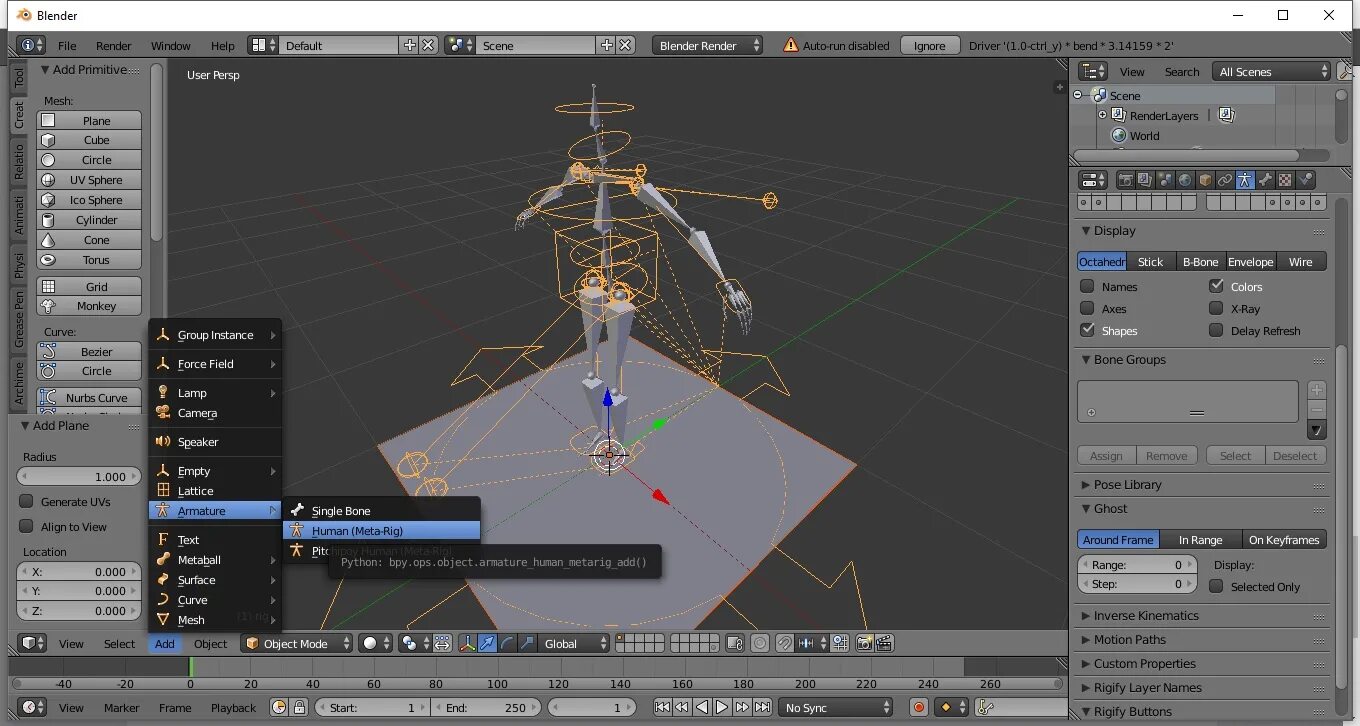The image size is (1360, 726).
Task: Choose Human (Meta-Rig) from the Armature submenu
Action: click(357, 531)
